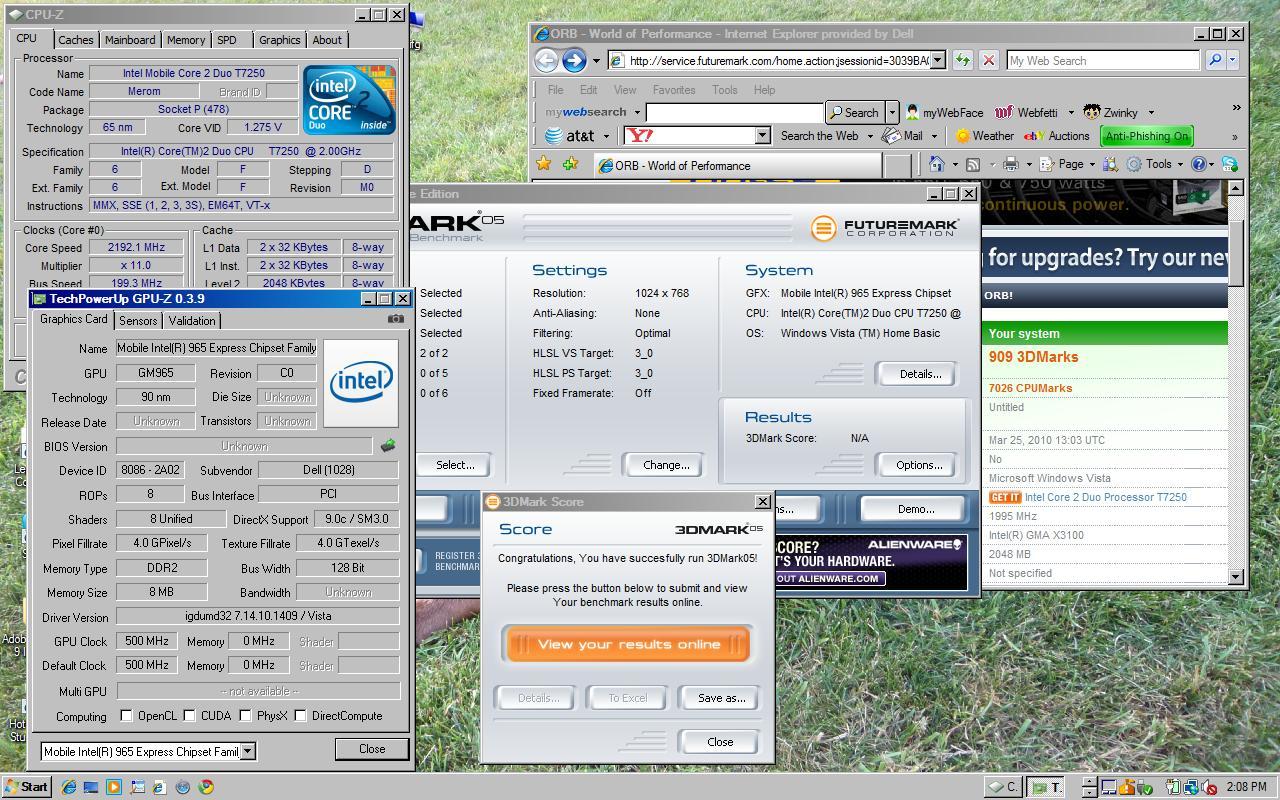This screenshot has width=1280, height=800.
Task: Open the Intel Core 2 Duo Processor T7250 link
Action: coord(1105,497)
